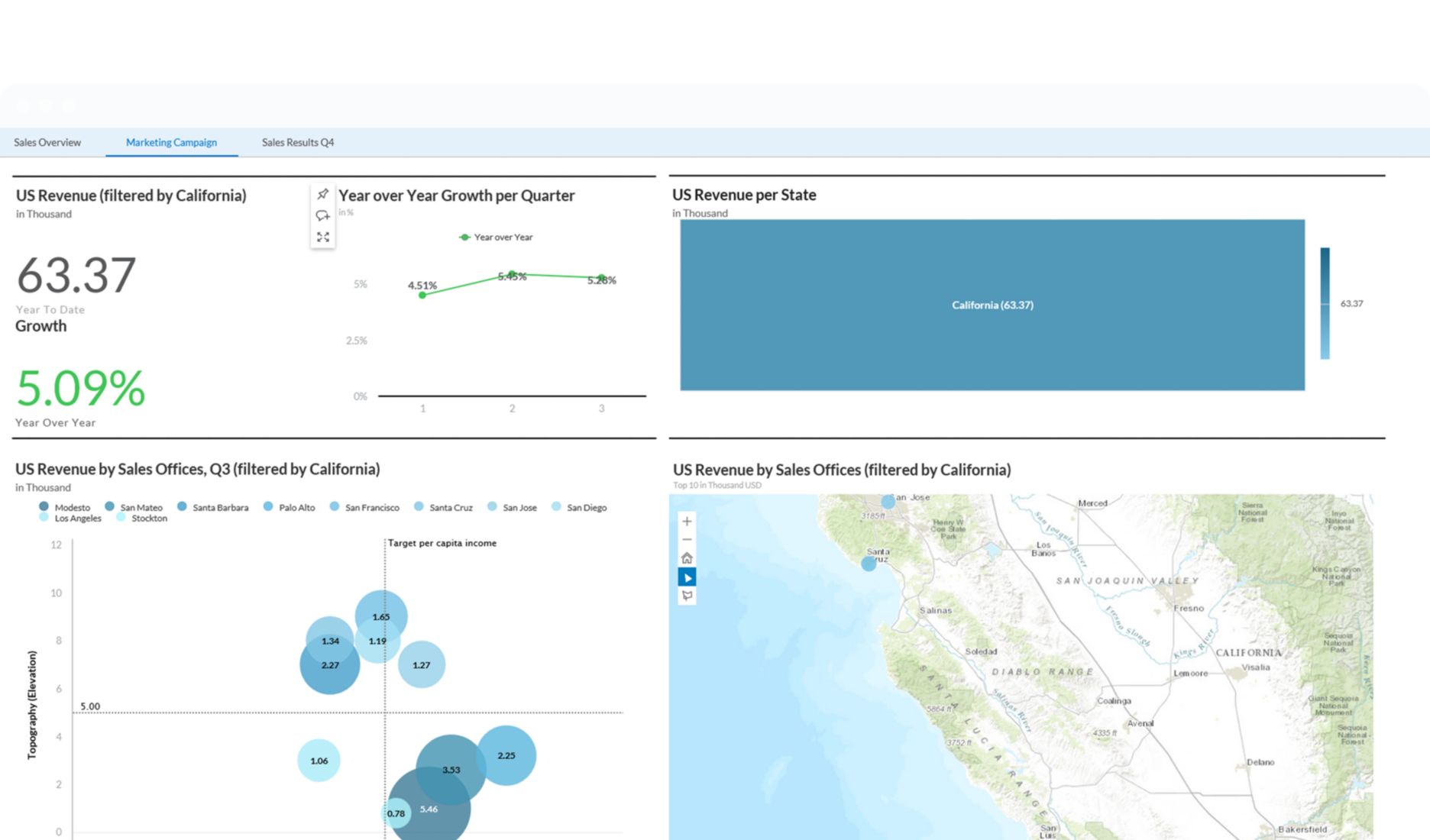Toggle Modesto series in bubble chart legend
Viewport: 1430px width, 840px height.
pyautogui.click(x=66, y=507)
